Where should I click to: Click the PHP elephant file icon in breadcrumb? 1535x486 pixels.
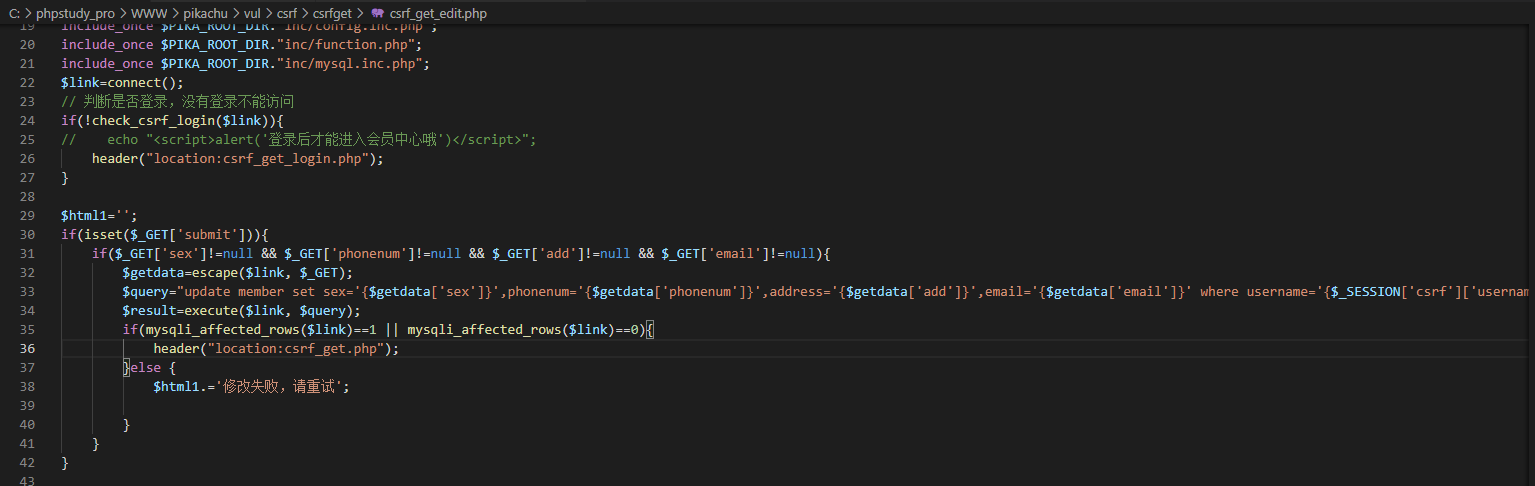point(377,14)
